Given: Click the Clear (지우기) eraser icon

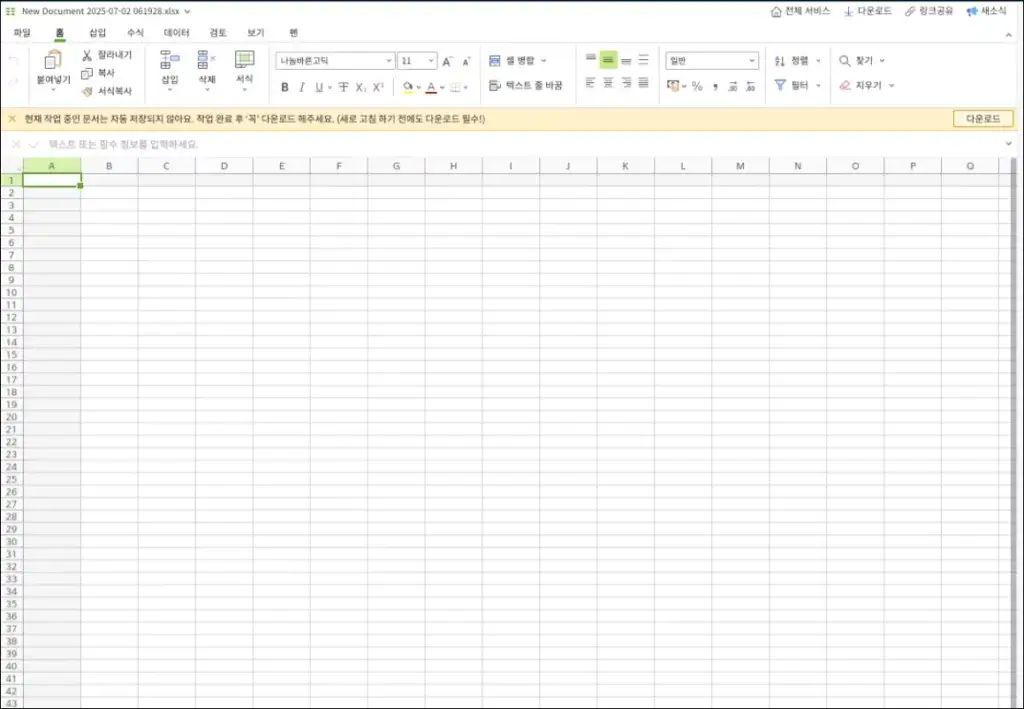Looking at the screenshot, I should click(844, 86).
